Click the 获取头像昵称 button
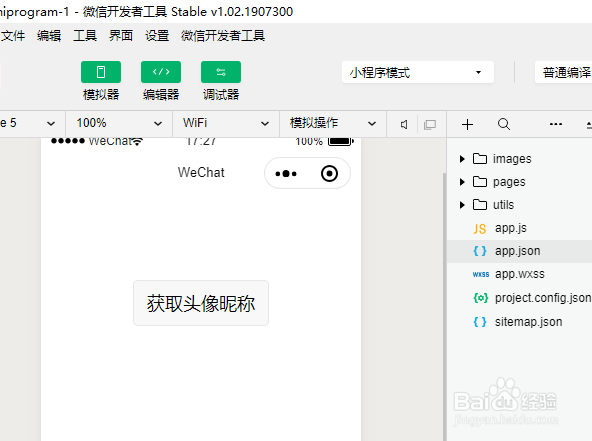 pyautogui.click(x=201, y=303)
